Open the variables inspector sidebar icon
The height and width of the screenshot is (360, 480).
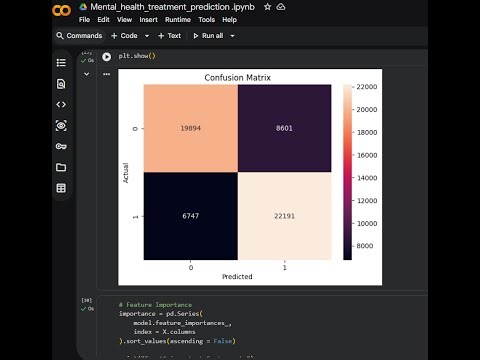[x=61, y=126]
